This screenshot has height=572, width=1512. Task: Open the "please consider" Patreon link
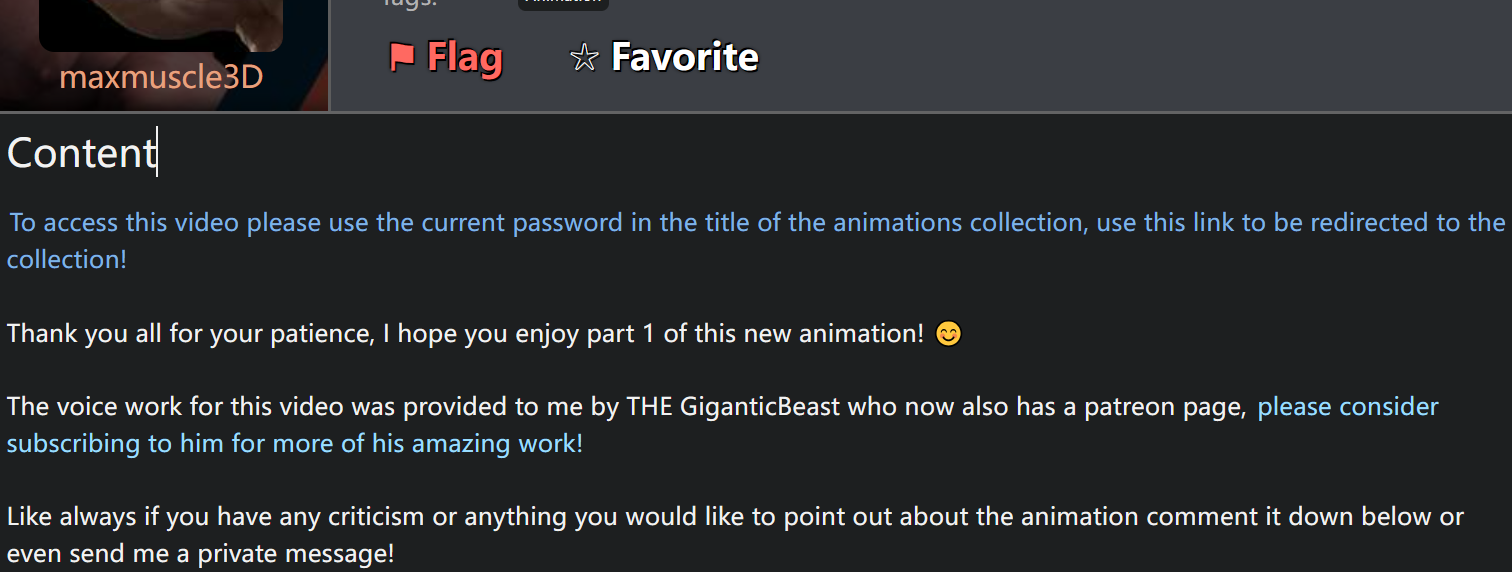tap(1347, 407)
